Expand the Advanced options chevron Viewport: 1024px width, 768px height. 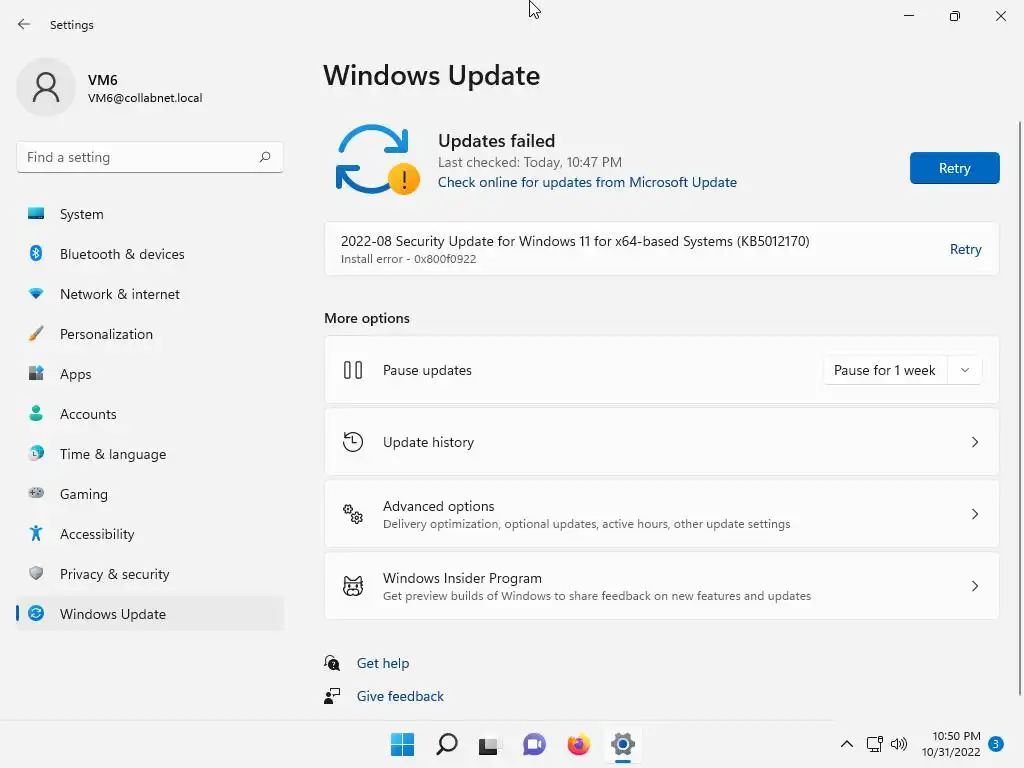pyautogui.click(x=975, y=514)
